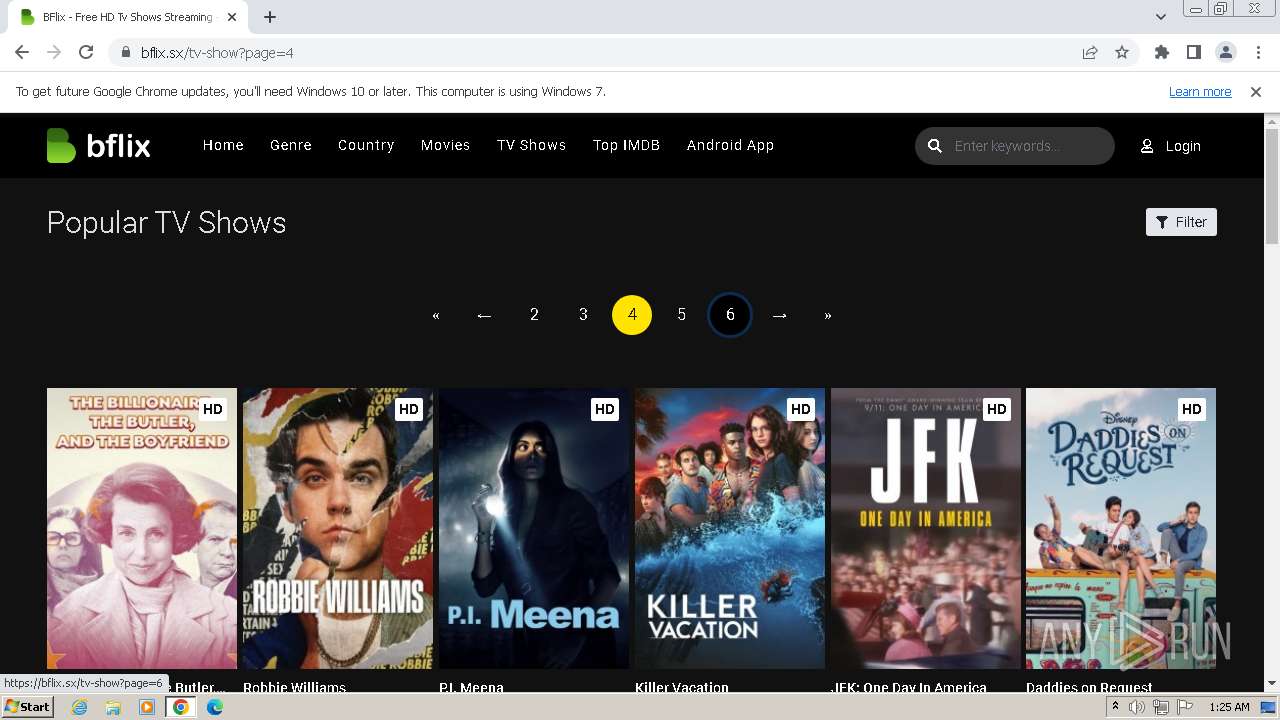Open the Chrome three-dot menu
The image size is (1280, 720).
click(x=1257, y=53)
